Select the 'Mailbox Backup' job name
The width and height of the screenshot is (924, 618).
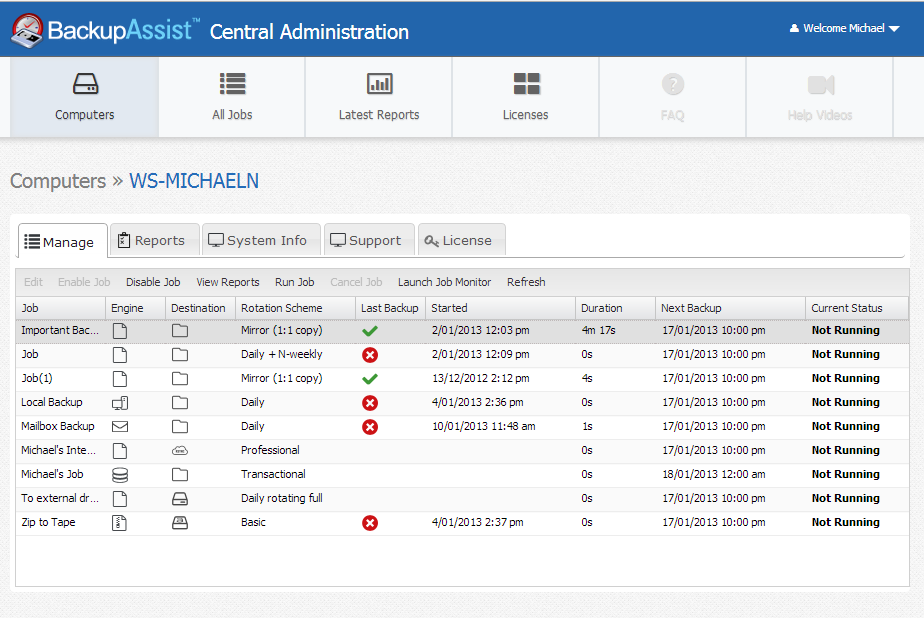pos(58,427)
